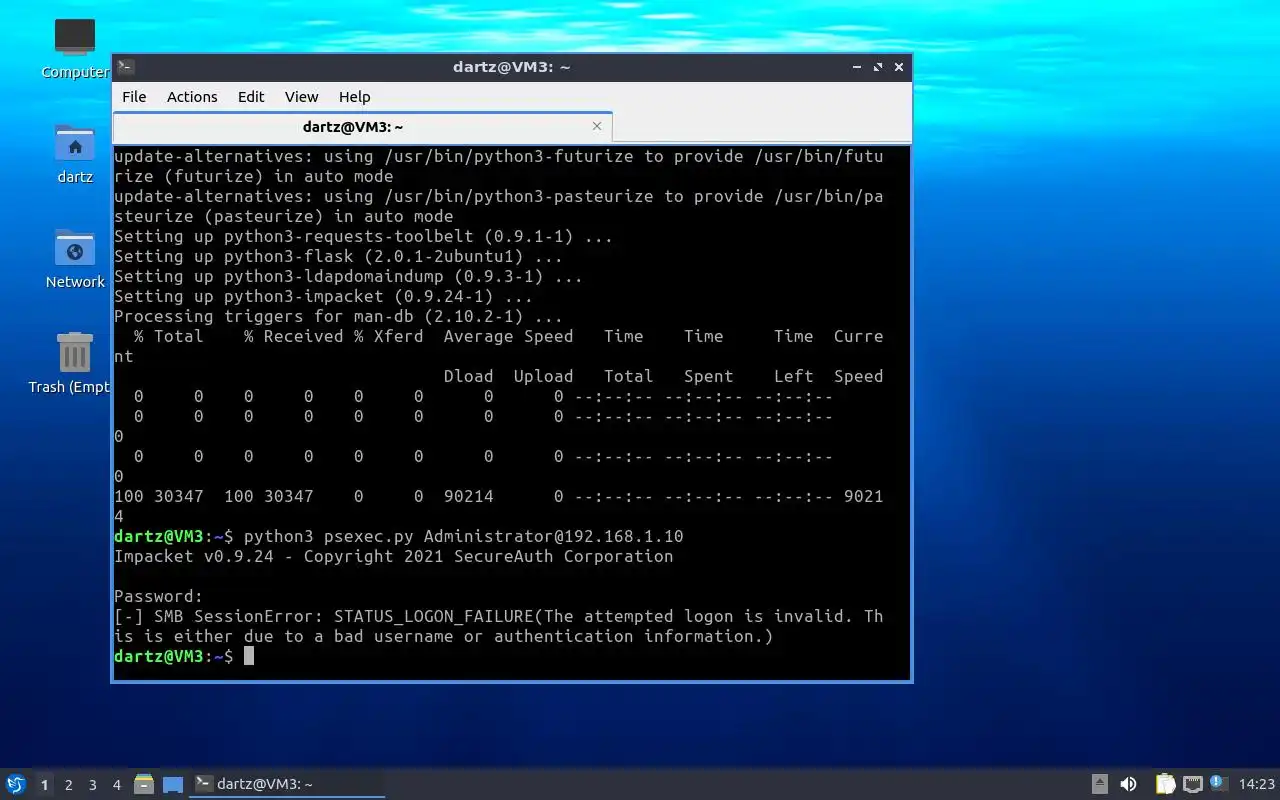Open the Computer desktop icon
Screen dimensions: 1280x800
coord(75,49)
